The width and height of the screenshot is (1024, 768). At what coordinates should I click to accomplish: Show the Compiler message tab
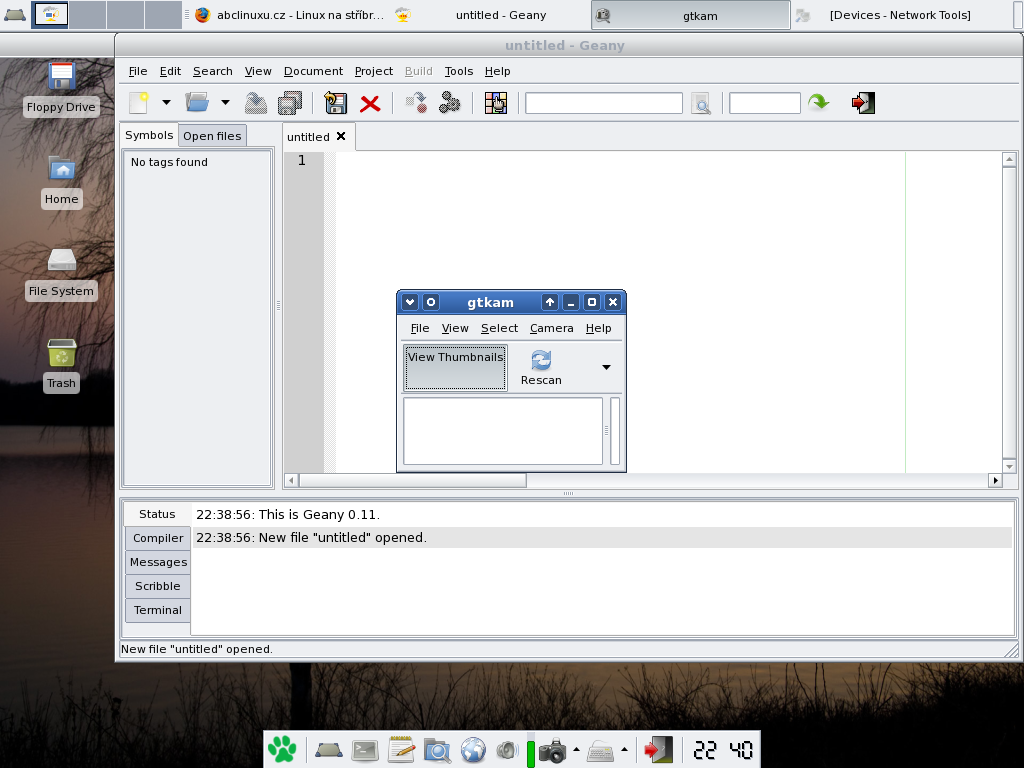click(x=158, y=538)
